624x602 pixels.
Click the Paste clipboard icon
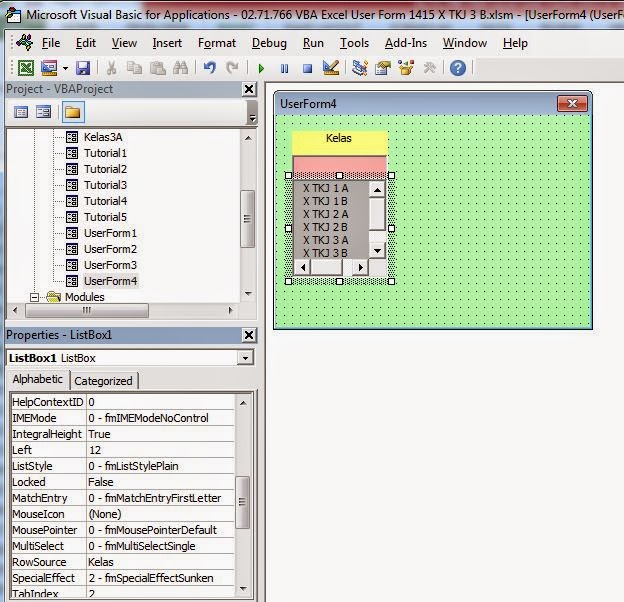158,68
